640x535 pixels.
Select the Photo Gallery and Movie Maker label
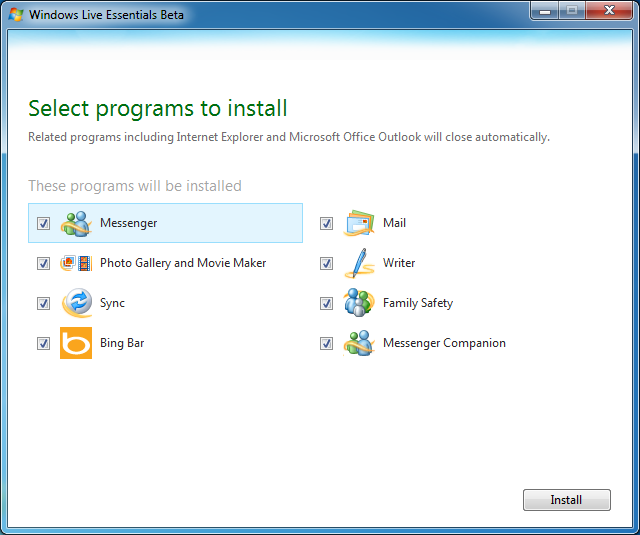tap(183, 263)
